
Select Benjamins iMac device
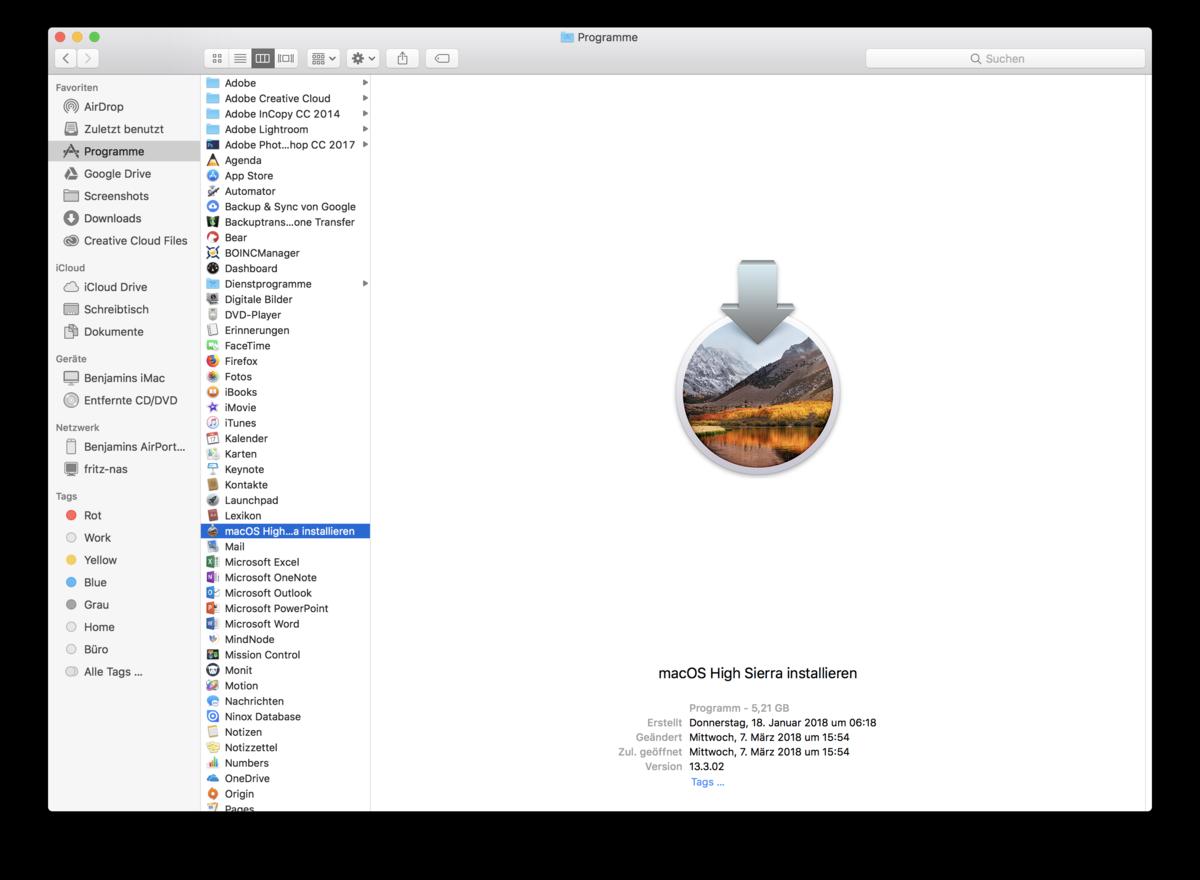[x=124, y=378]
